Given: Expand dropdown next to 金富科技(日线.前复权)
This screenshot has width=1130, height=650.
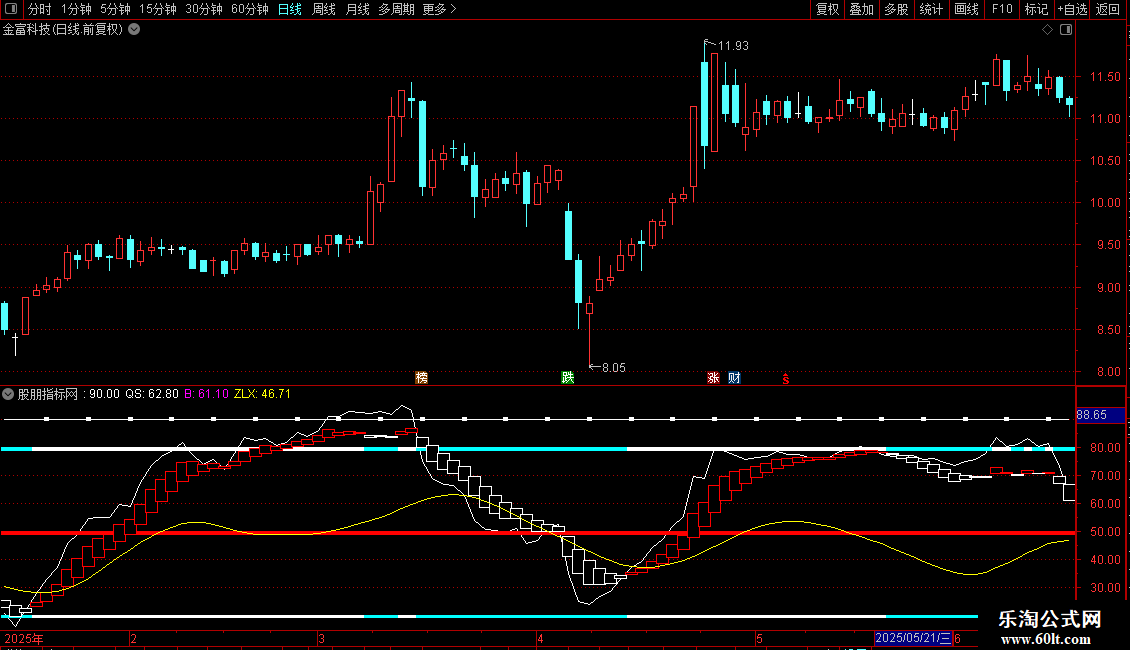Looking at the screenshot, I should 134,29.
